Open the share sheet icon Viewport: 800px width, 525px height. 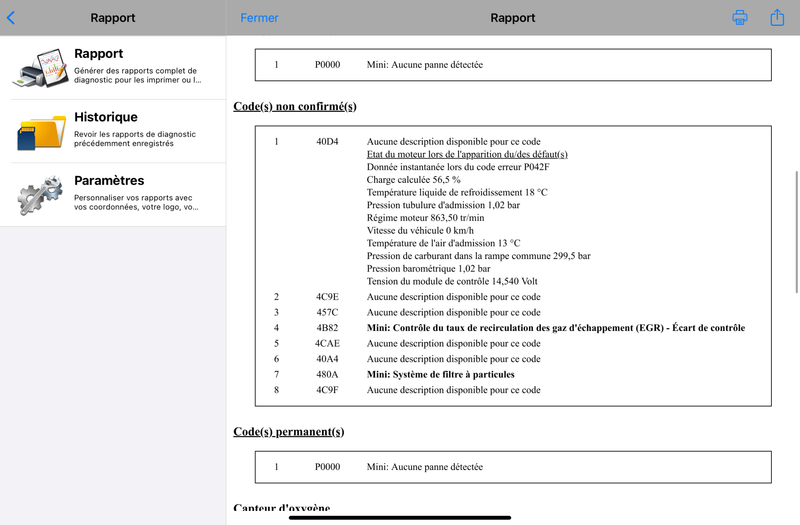coord(777,17)
